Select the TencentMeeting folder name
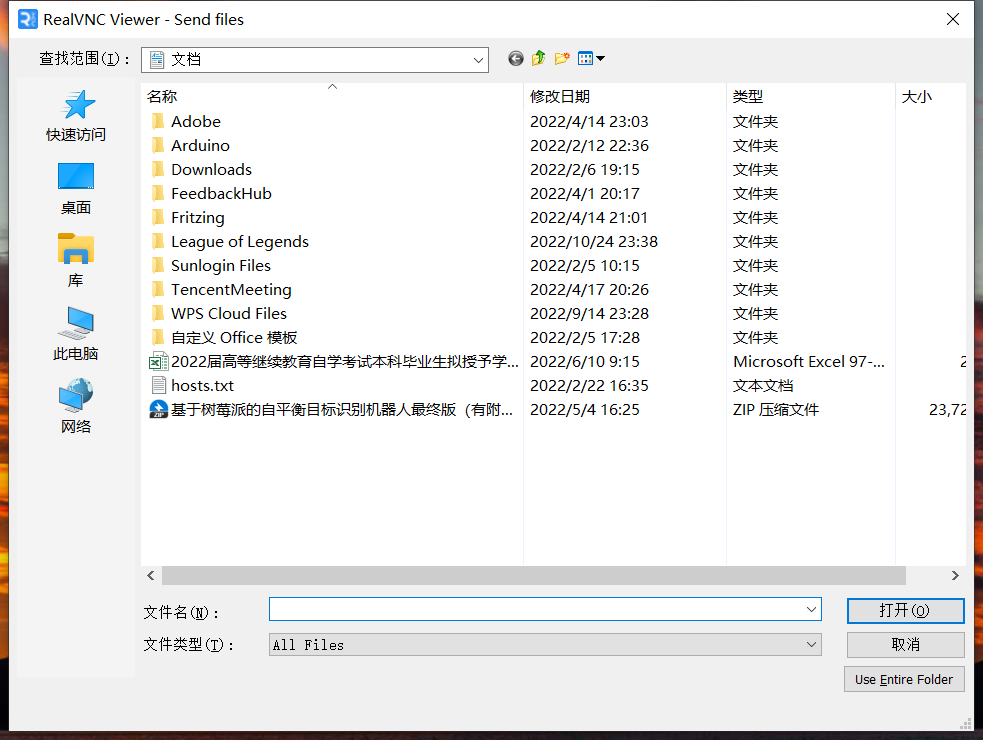This screenshot has height=740, width=983. click(x=231, y=290)
